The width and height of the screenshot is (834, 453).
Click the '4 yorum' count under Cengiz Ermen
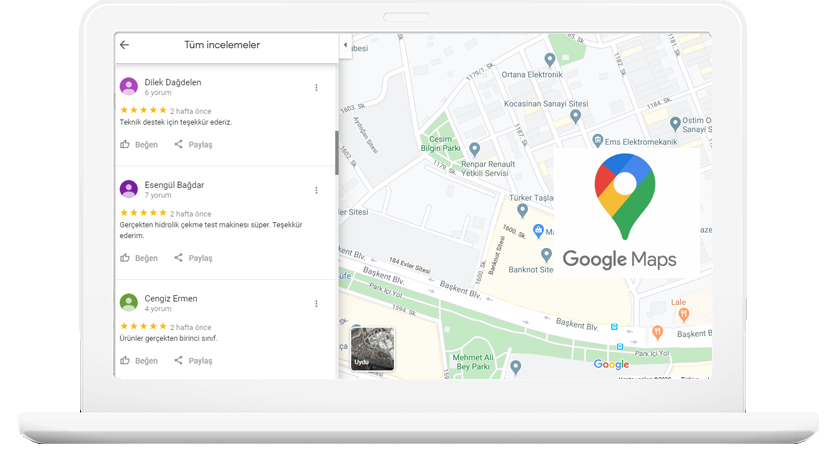(x=158, y=308)
